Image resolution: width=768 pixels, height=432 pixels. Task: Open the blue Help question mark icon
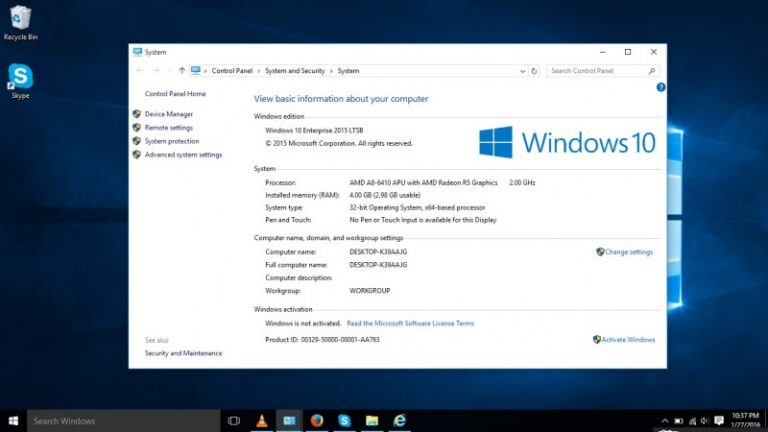point(660,88)
